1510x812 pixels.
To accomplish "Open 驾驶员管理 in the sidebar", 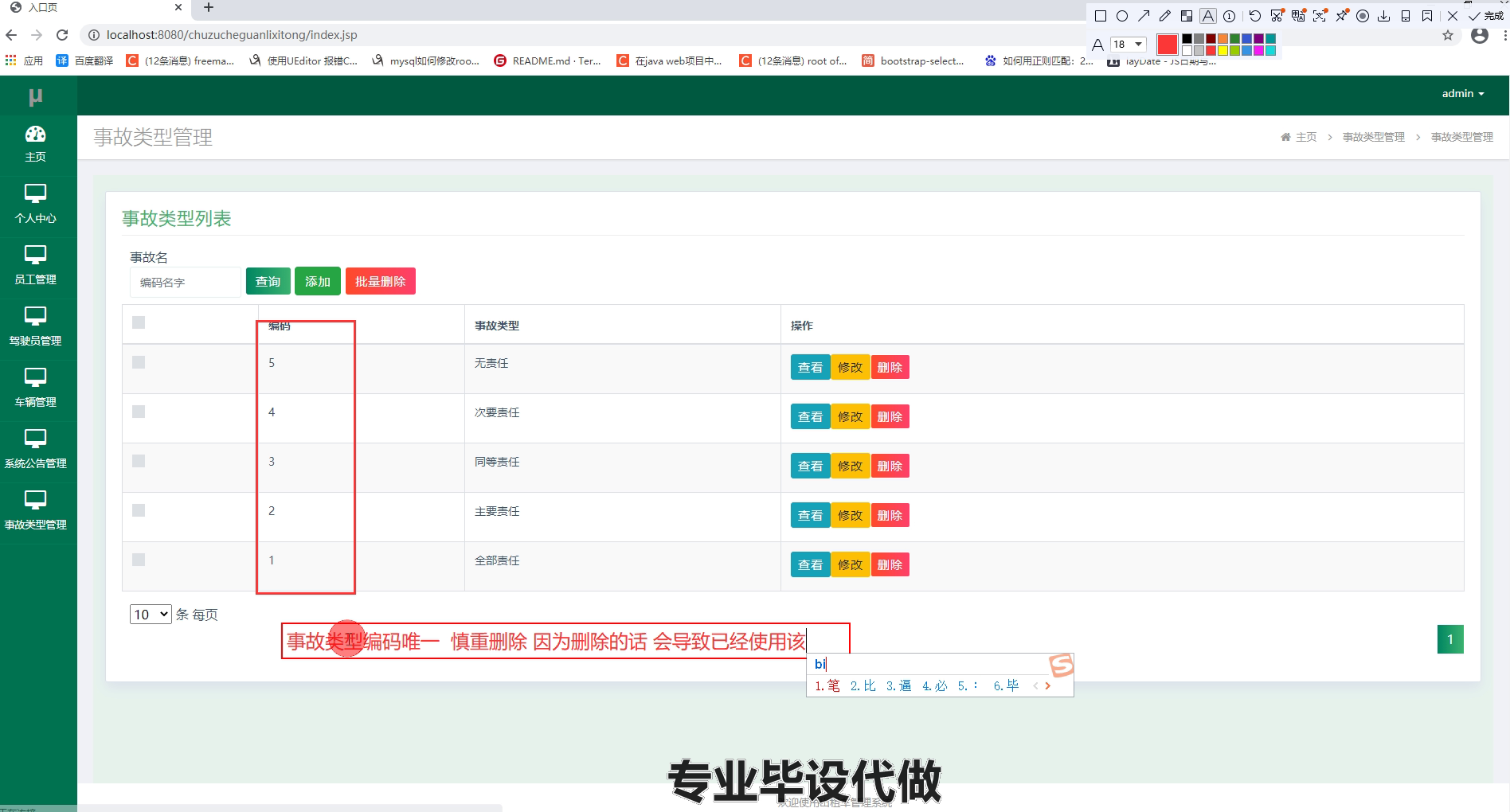I will [35, 328].
